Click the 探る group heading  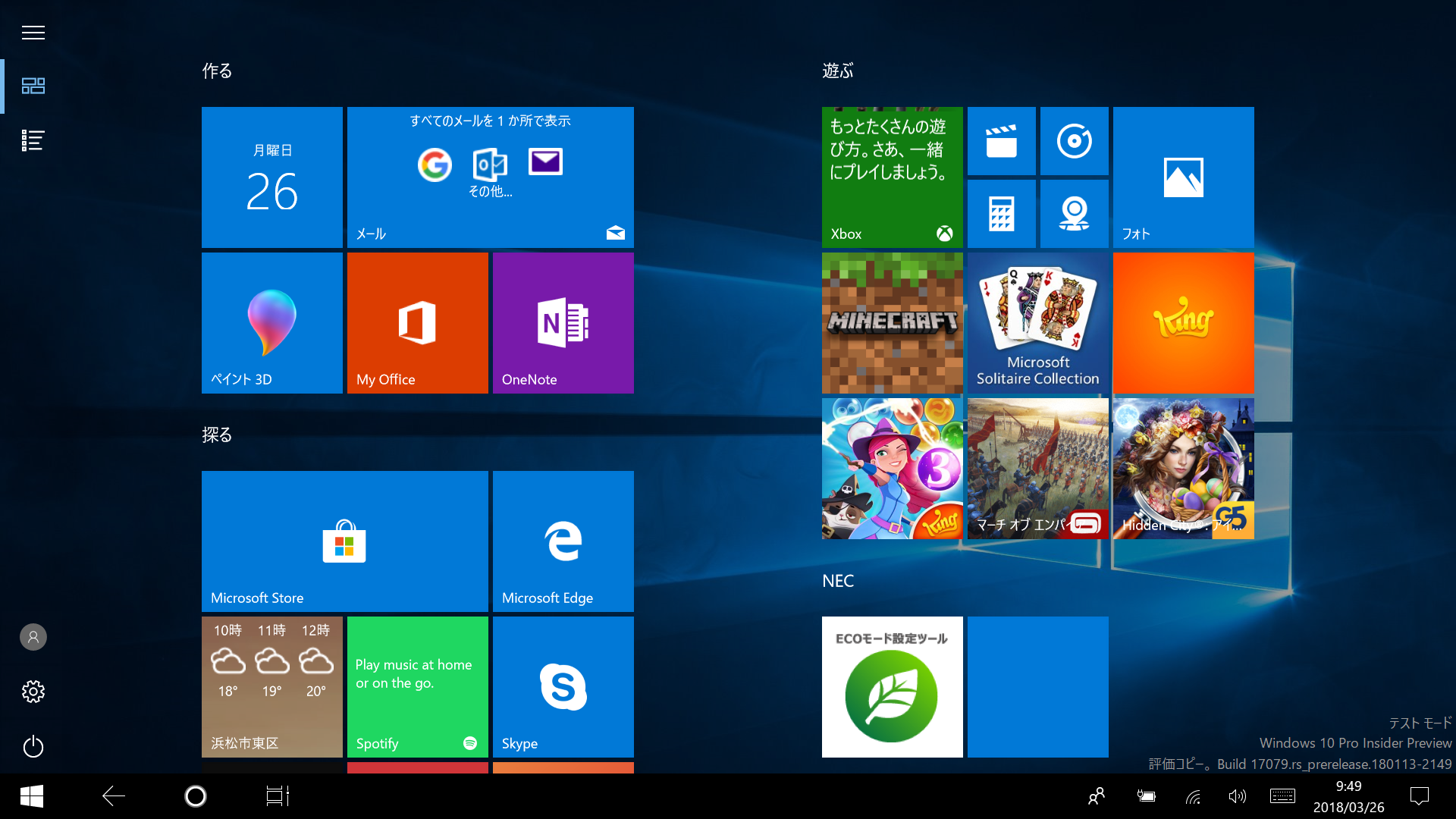tap(217, 435)
